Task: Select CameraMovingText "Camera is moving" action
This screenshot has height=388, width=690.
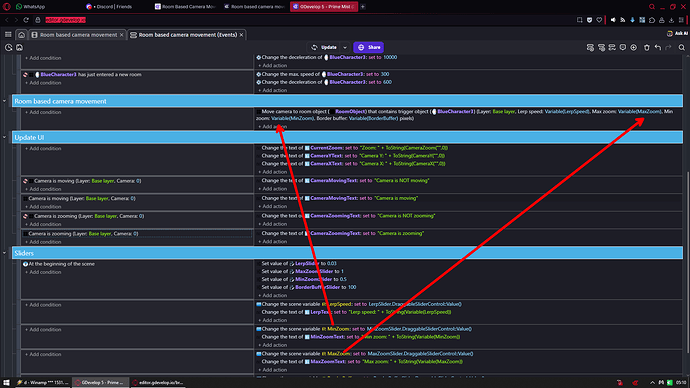Action: coord(339,198)
